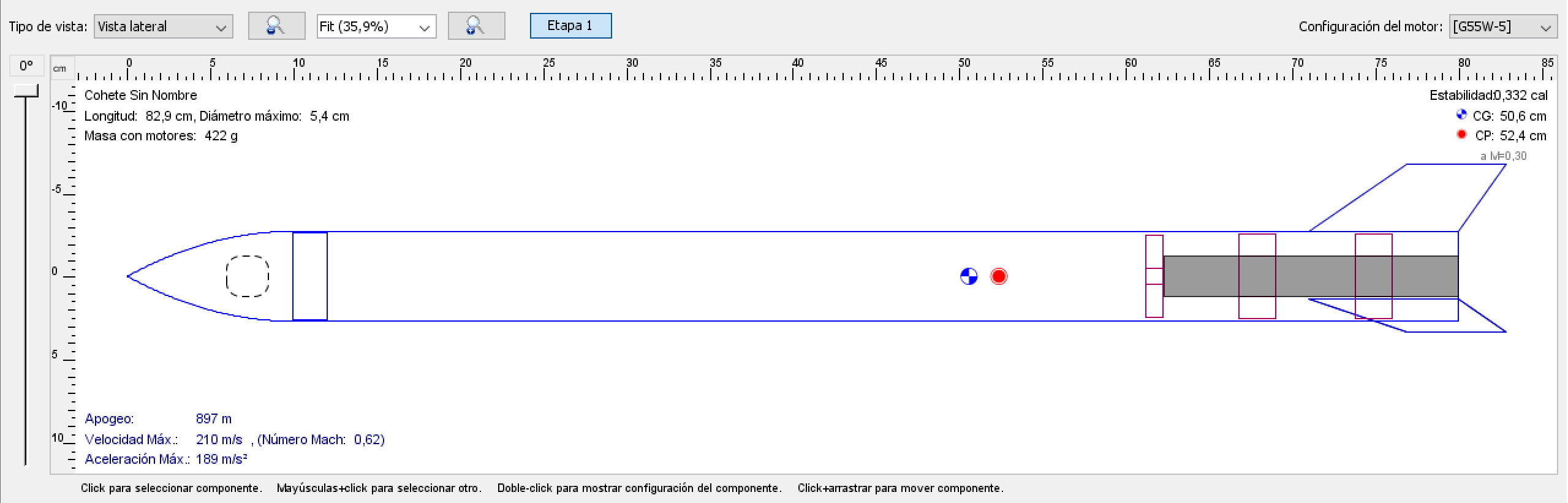Click the blue CG marker on rocket
The height and width of the screenshot is (503, 1568).
pyautogui.click(x=968, y=276)
